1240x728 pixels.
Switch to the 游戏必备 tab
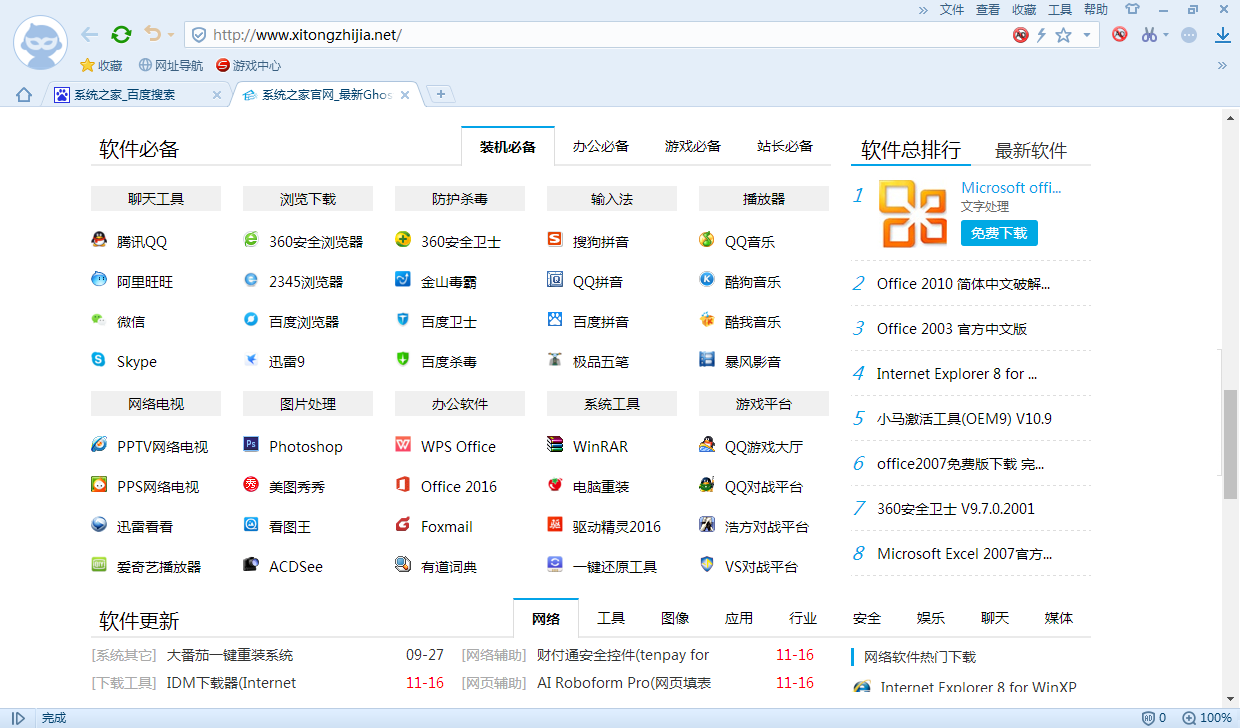pyautogui.click(x=693, y=146)
